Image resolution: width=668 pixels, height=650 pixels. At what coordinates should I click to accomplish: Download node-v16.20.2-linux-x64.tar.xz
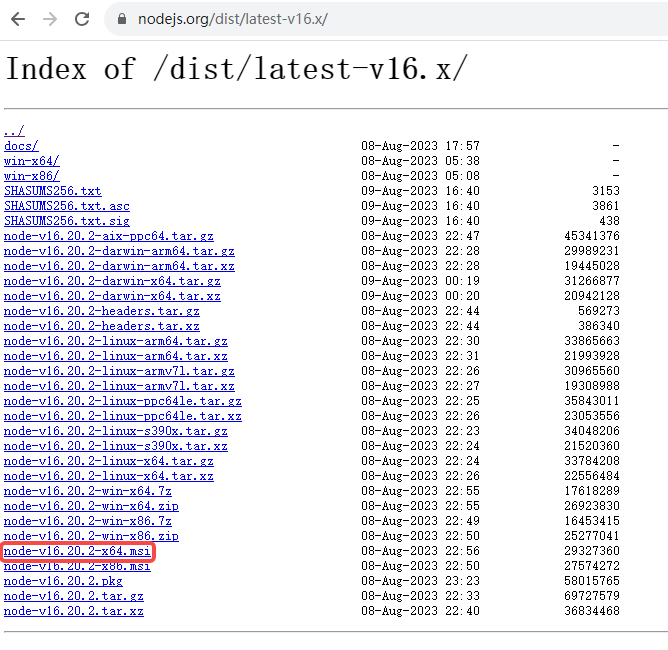[x=109, y=476]
